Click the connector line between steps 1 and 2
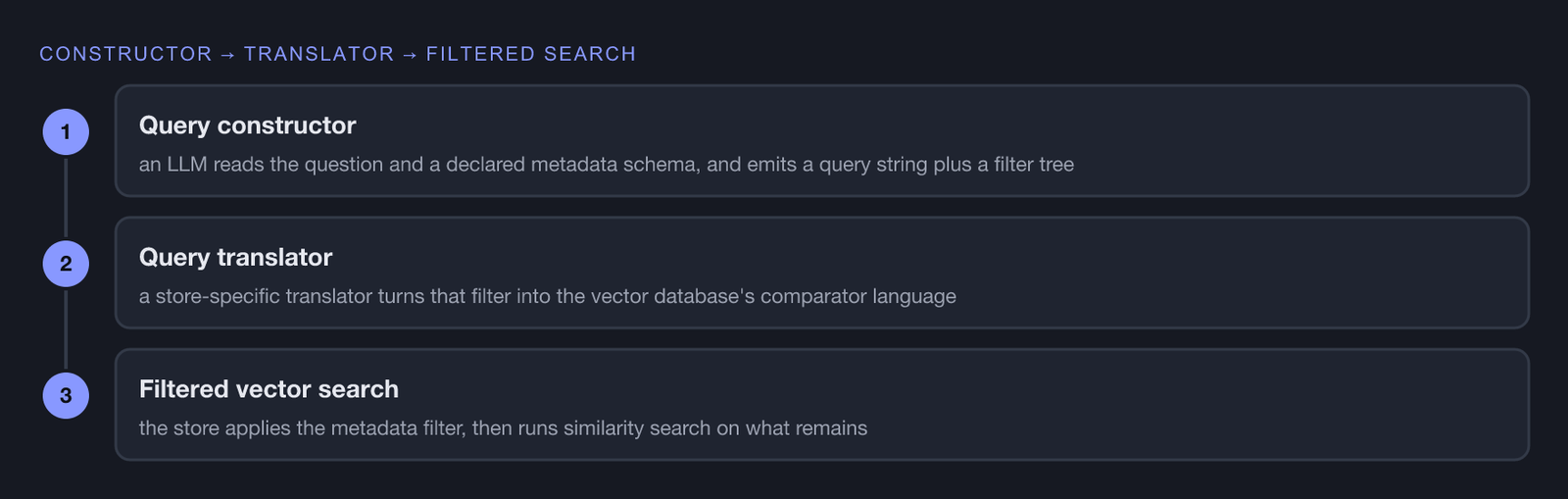This screenshot has height=499, width=1568. point(66,197)
